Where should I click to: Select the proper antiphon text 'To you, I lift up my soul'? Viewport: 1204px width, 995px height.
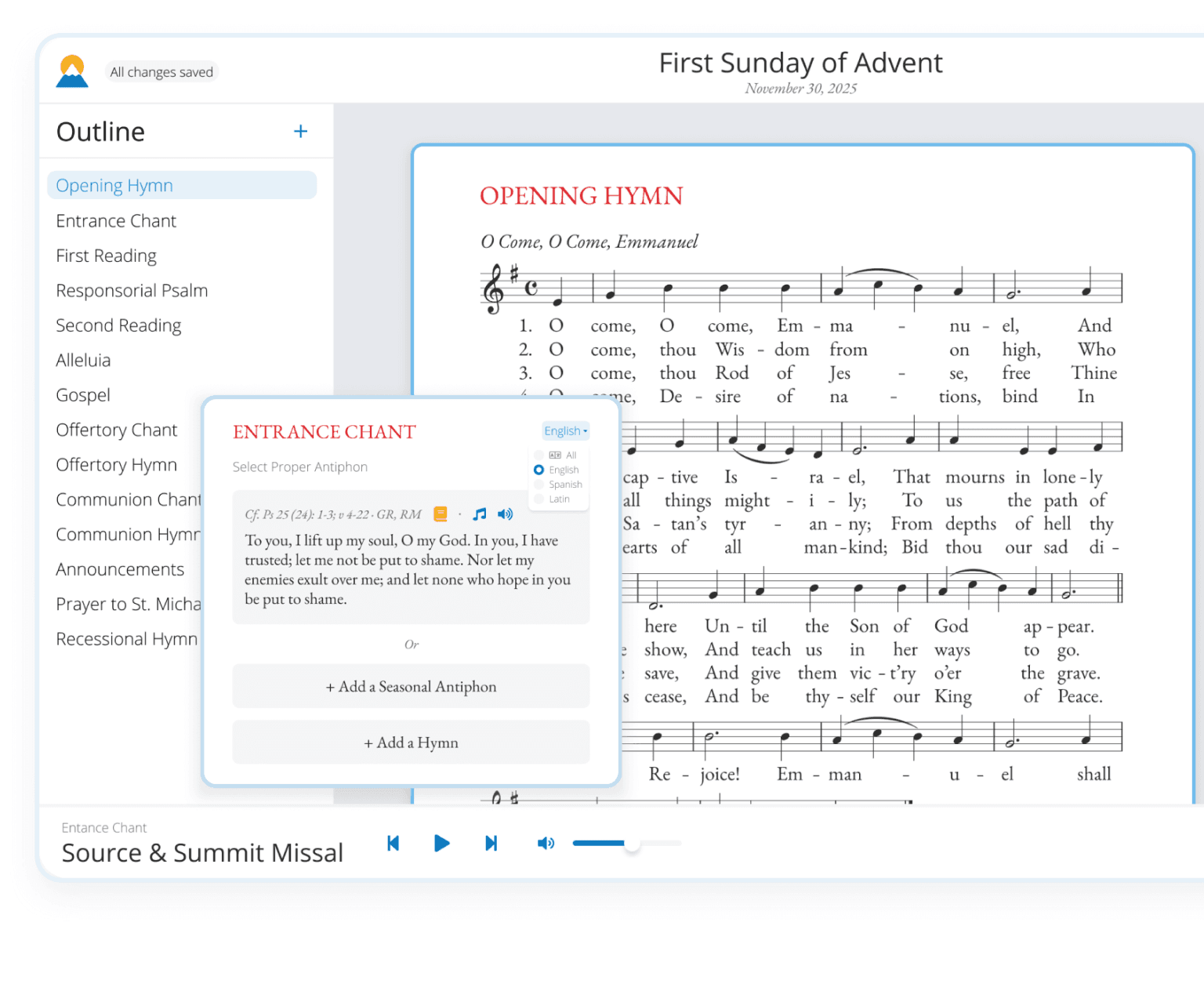point(408,570)
